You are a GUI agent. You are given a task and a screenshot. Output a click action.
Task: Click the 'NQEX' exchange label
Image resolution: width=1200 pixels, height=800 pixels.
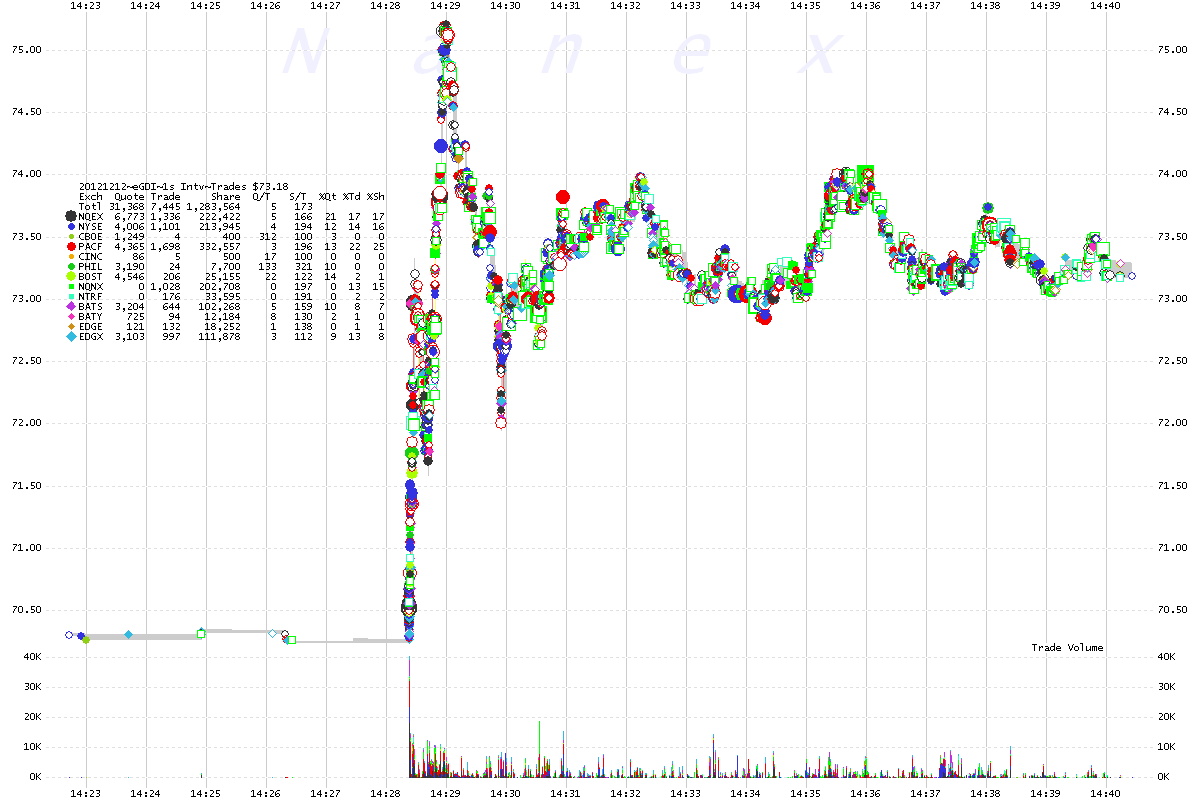tap(93, 216)
